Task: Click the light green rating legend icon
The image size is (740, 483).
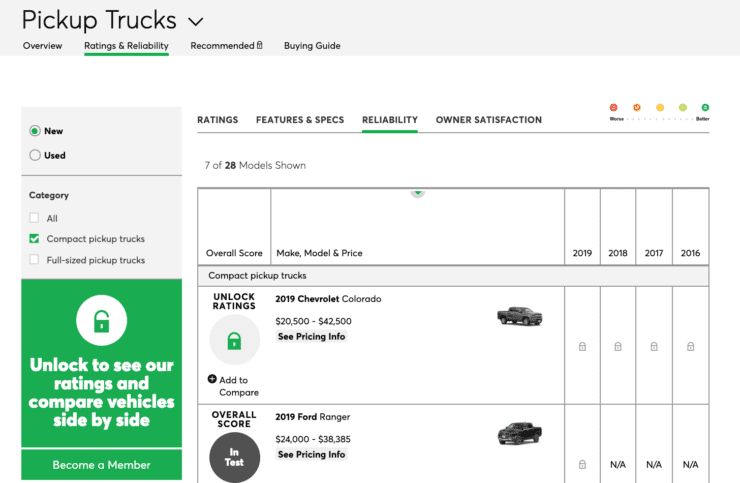Action: click(682, 108)
